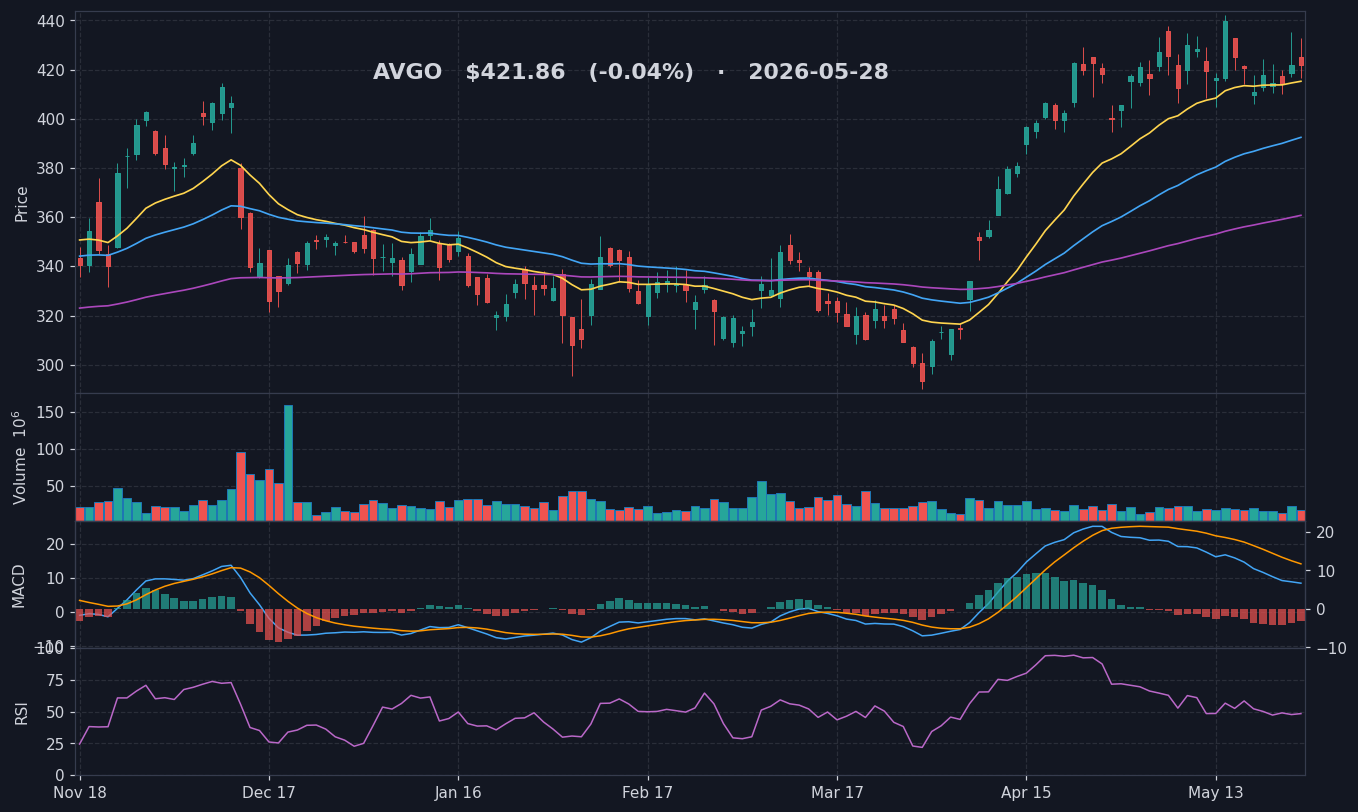
Task: Click the 380 price tick label
Action: [x=50, y=168]
